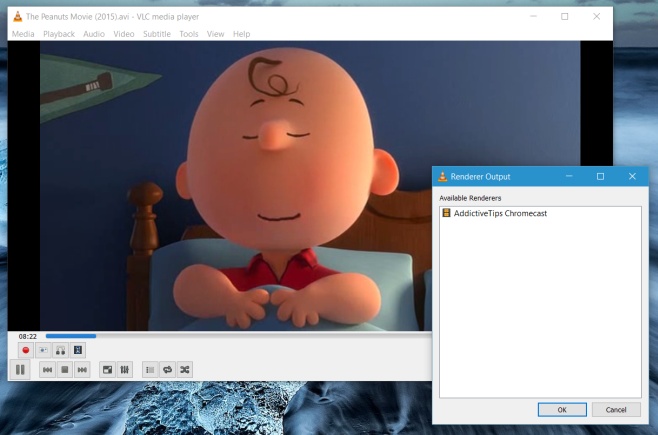Click OK in Renderer Output dialog
Screen dimensions: 658x435
(x=562, y=410)
